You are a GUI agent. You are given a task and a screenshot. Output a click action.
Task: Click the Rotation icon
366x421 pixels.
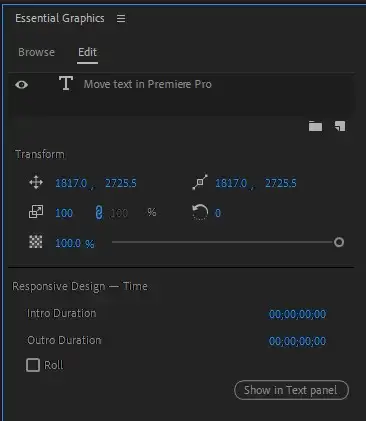coord(200,212)
